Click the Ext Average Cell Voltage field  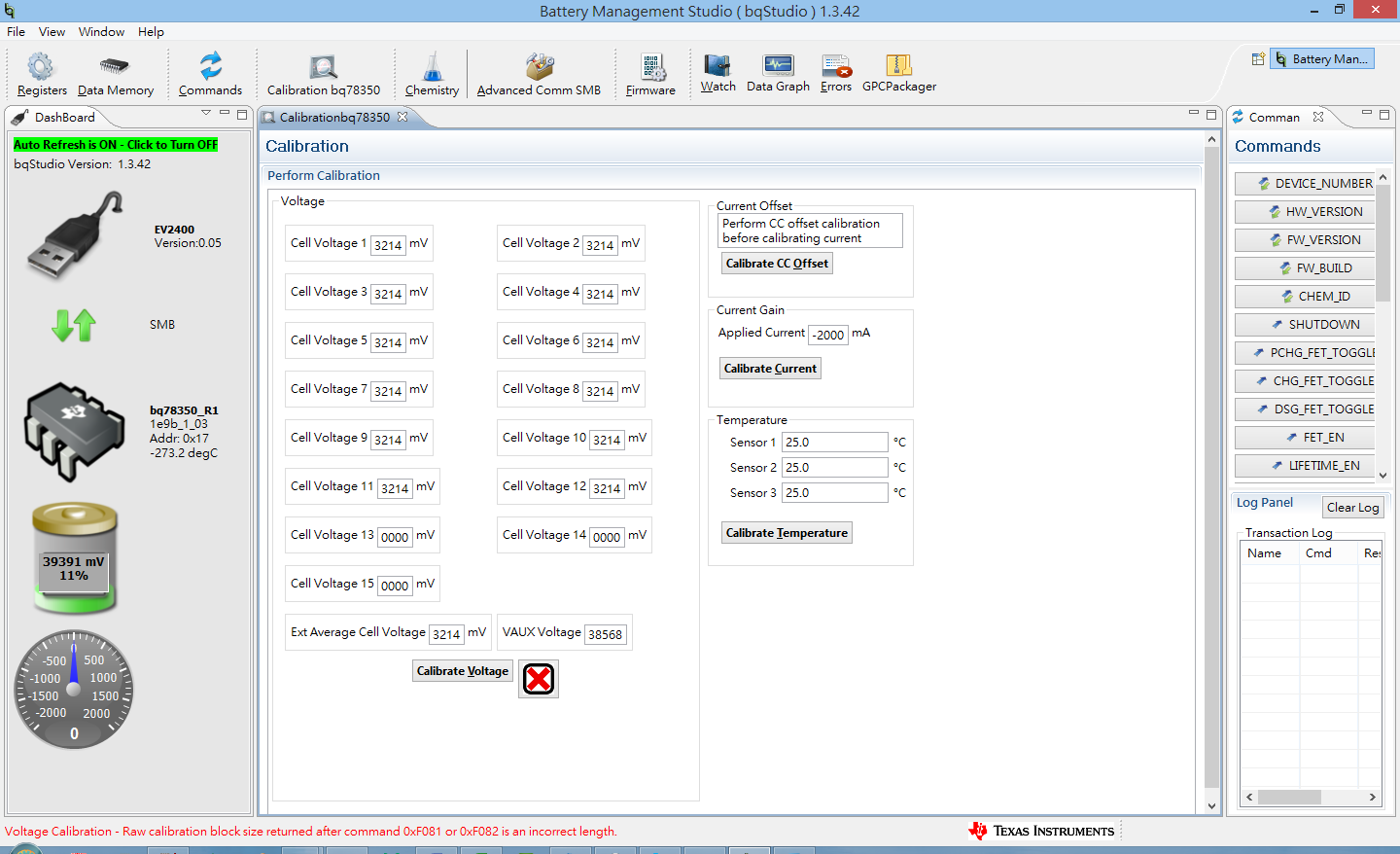pos(446,634)
